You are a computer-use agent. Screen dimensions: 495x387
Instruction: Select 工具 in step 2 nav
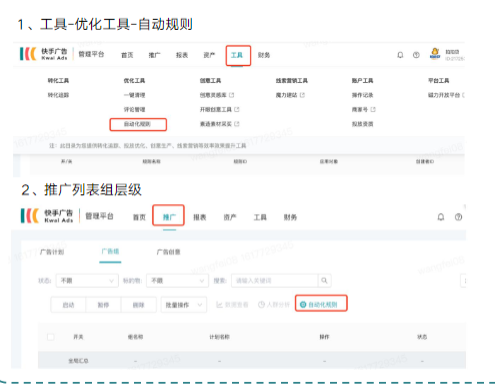click(x=260, y=217)
